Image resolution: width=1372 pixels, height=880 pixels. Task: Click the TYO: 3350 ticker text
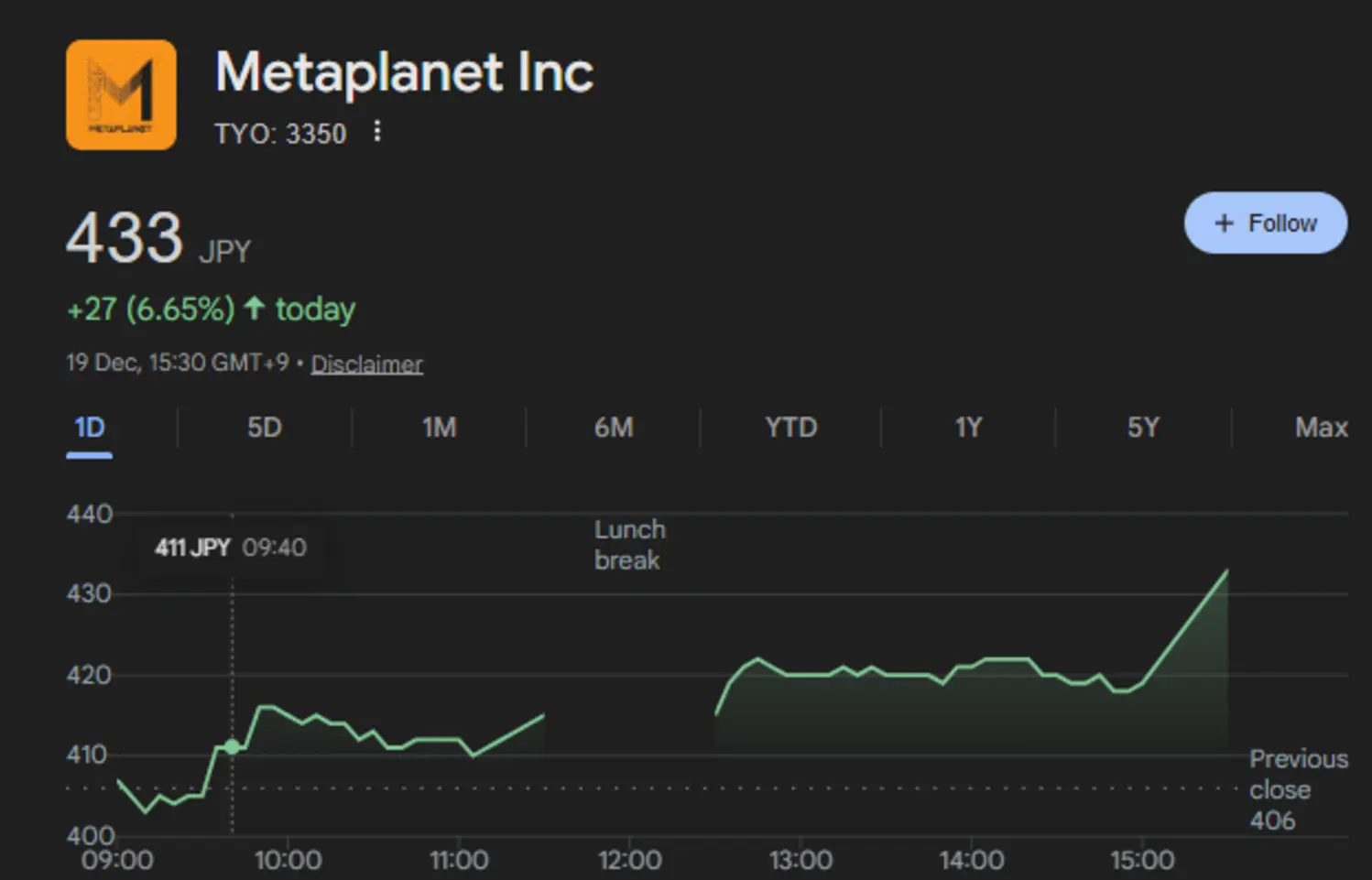tap(280, 133)
